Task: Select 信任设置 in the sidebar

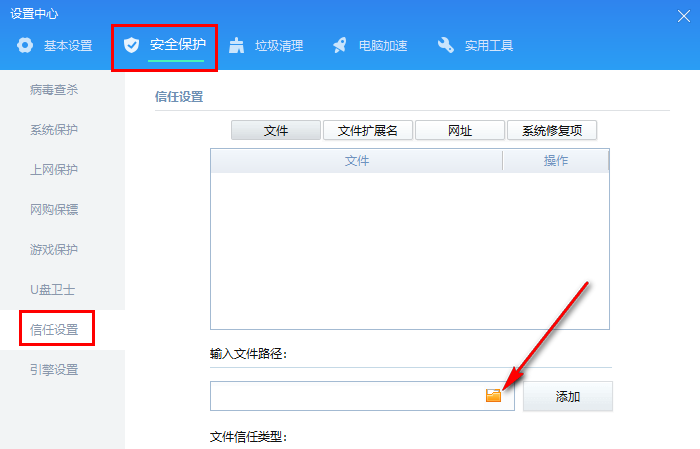Action: pos(54,330)
